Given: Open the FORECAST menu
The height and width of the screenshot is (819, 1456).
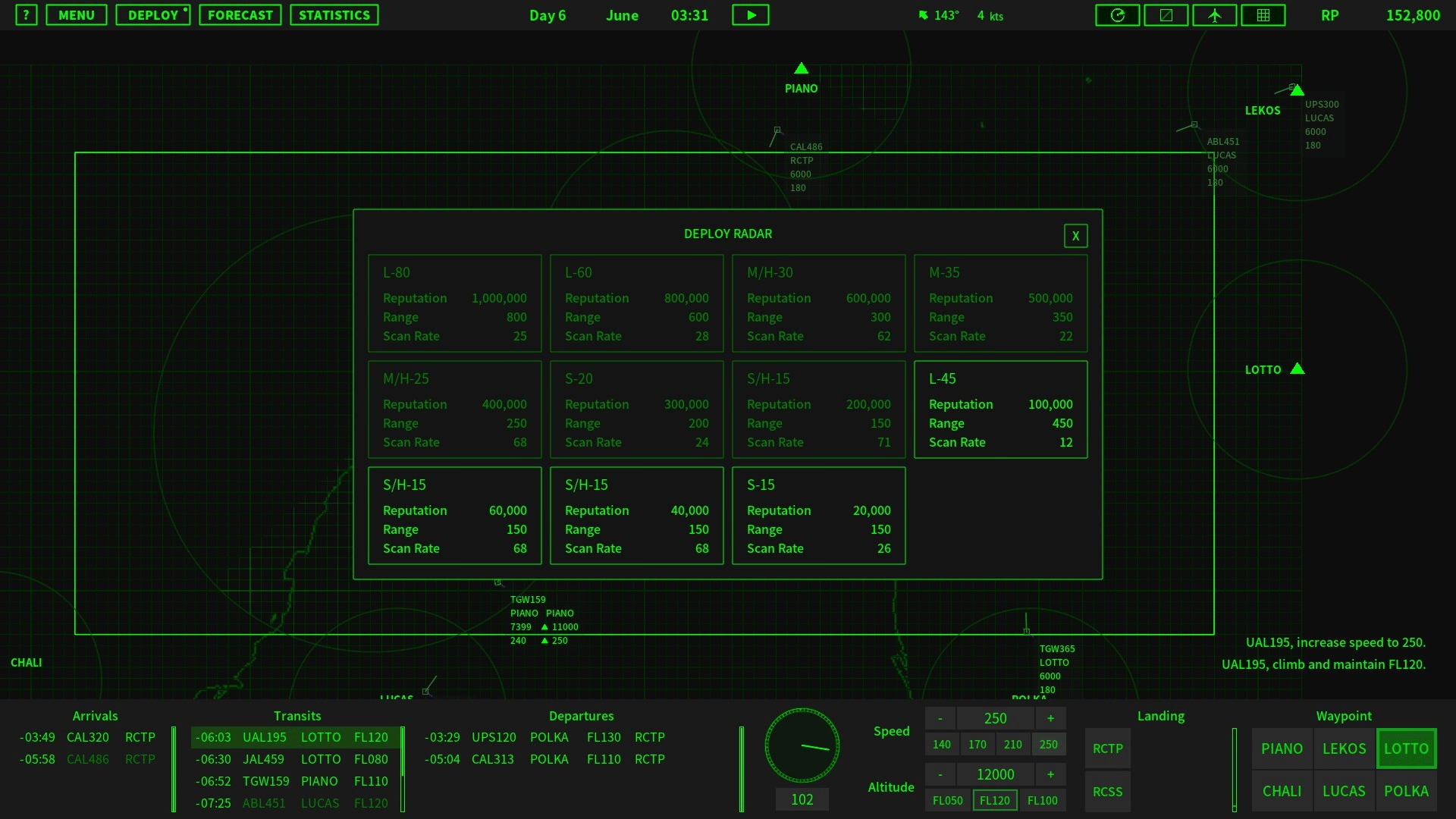Looking at the screenshot, I should 240,15.
